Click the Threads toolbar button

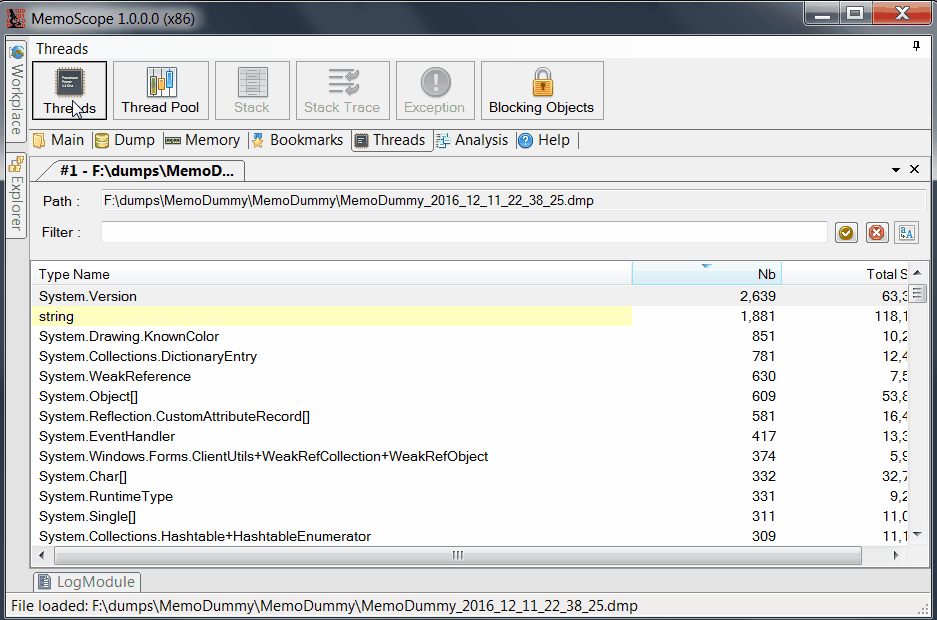pyautogui.click(x=69, y=90)
